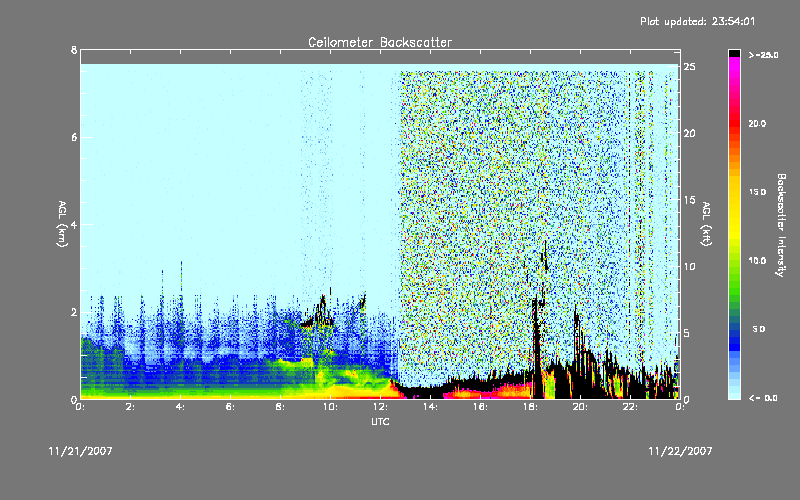Click the 5 kft tick label on right axis
800x500 pixels.
(687, 333)
